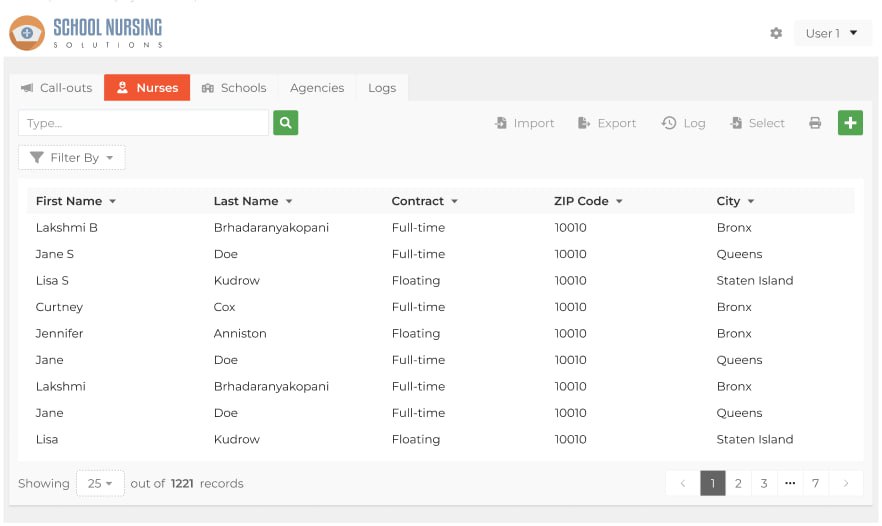Open settings via the gear icon

pos(776,33)
